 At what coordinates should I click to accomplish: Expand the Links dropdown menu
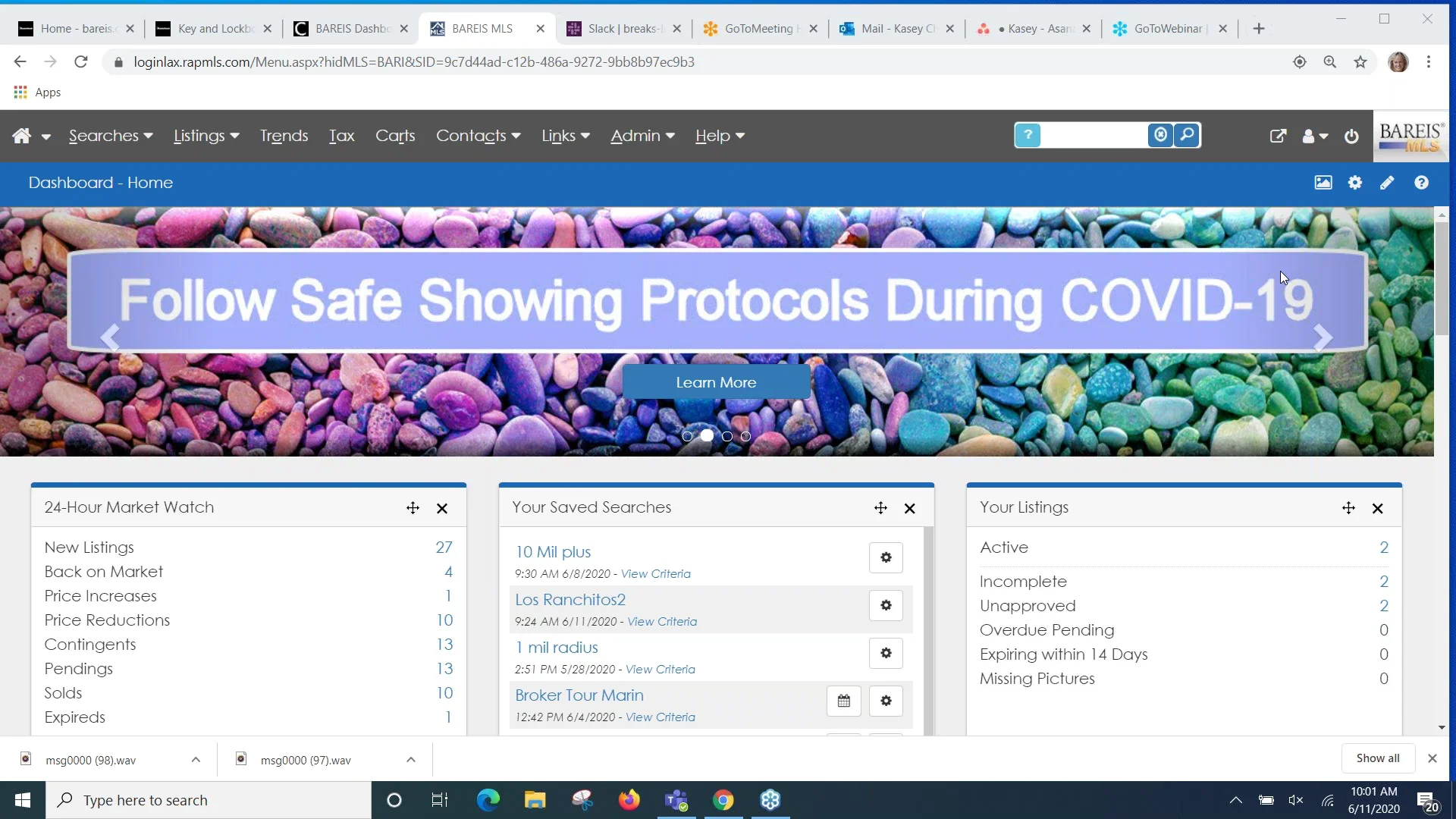coord(566,136)
